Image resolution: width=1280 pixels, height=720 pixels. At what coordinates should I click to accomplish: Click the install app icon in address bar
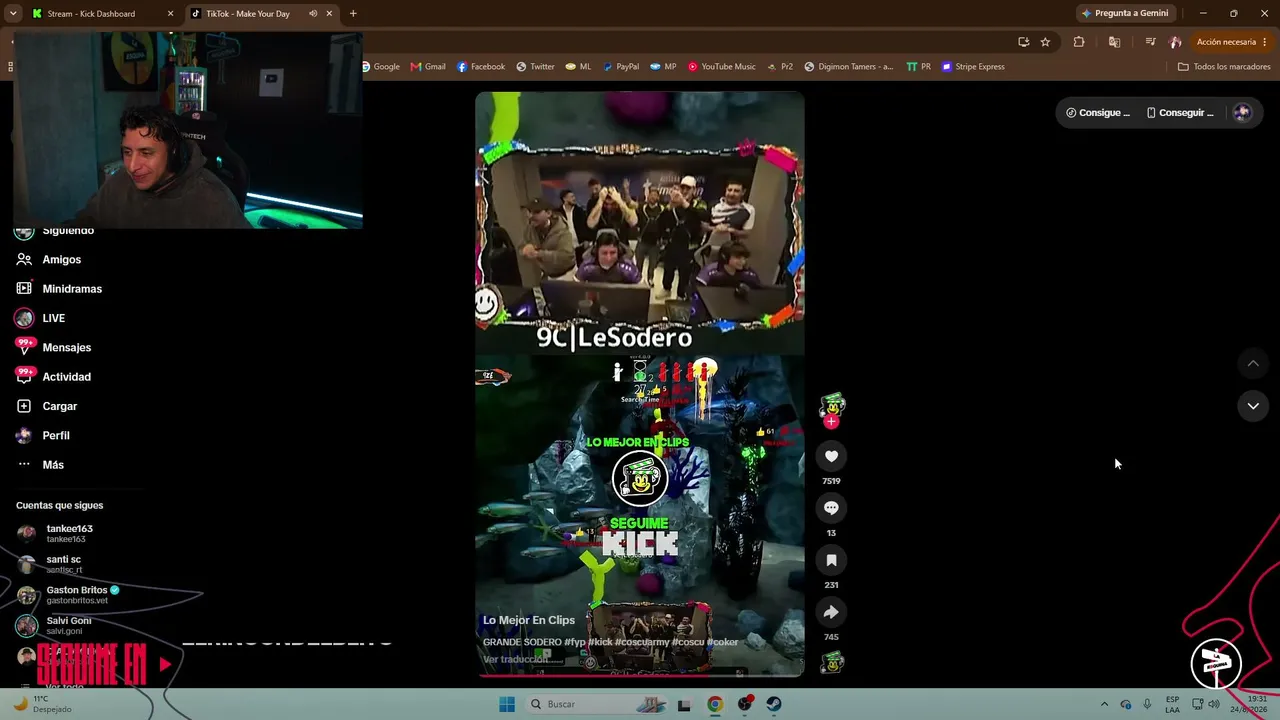pyautogui.click(x=1023, y=42)
